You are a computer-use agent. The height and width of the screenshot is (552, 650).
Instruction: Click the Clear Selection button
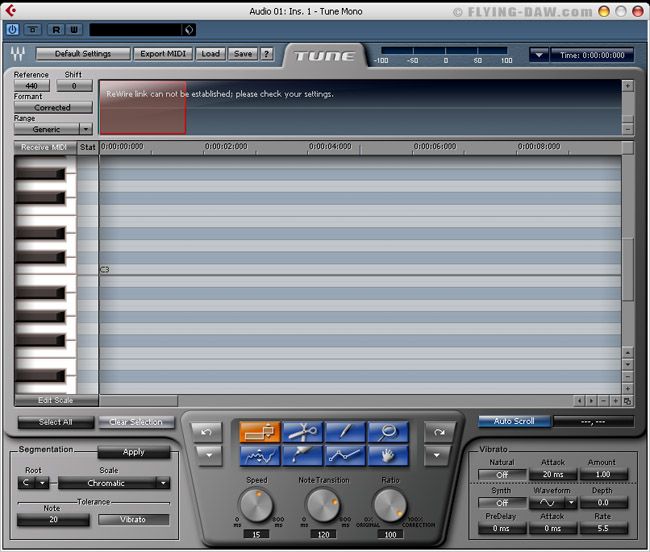[136, 422]
